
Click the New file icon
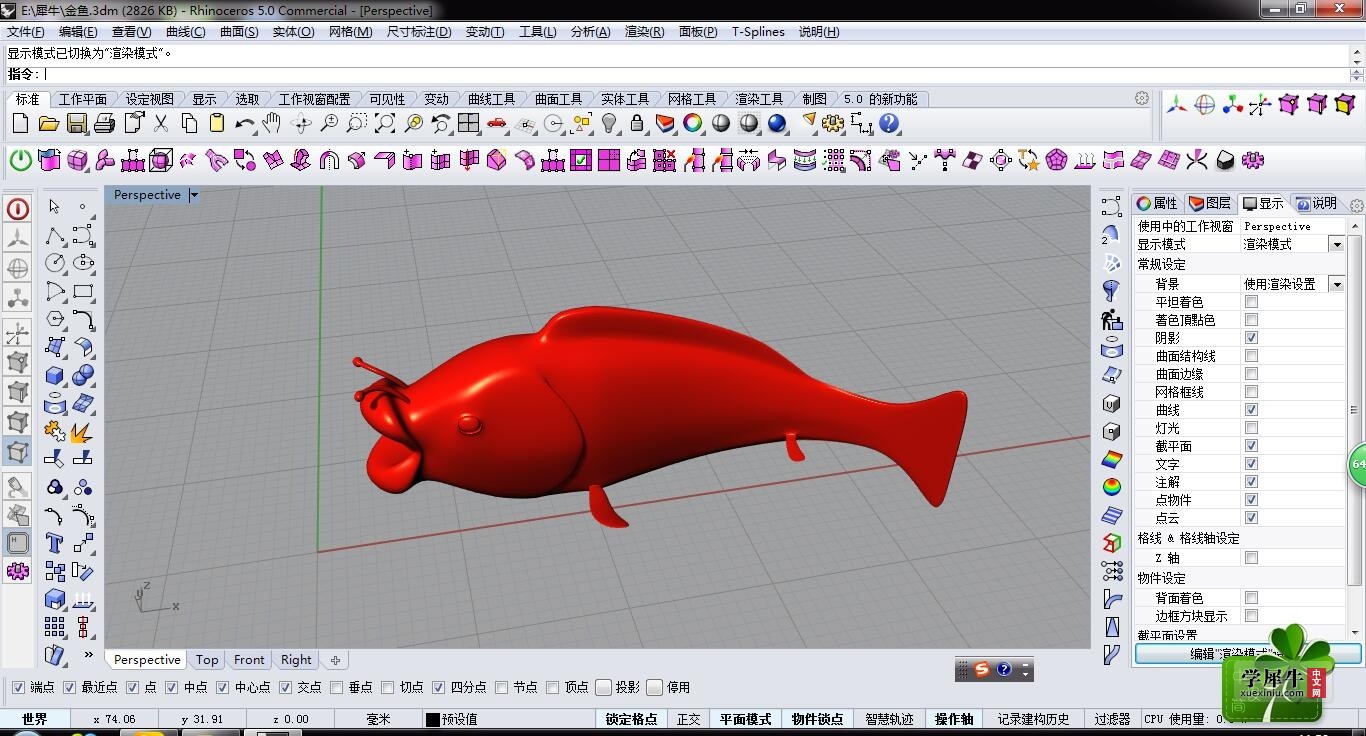pos(20,124)
